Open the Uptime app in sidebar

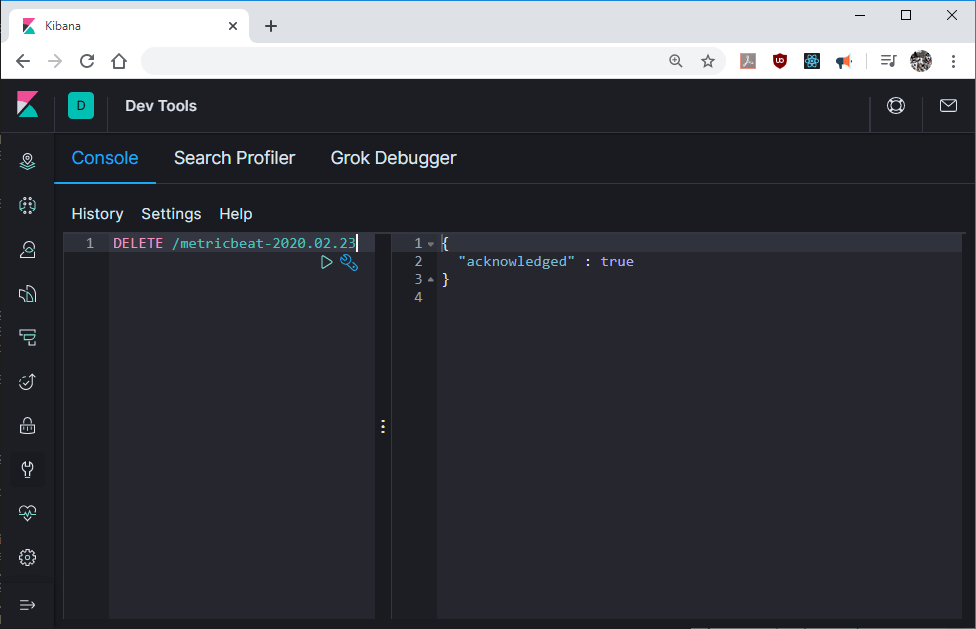(x=28, y=381)
